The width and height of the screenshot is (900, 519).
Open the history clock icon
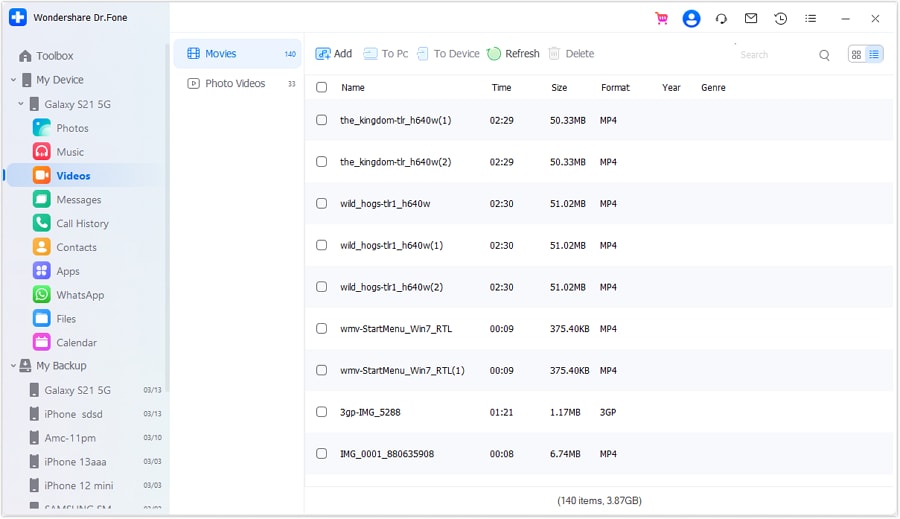[781, 19]
